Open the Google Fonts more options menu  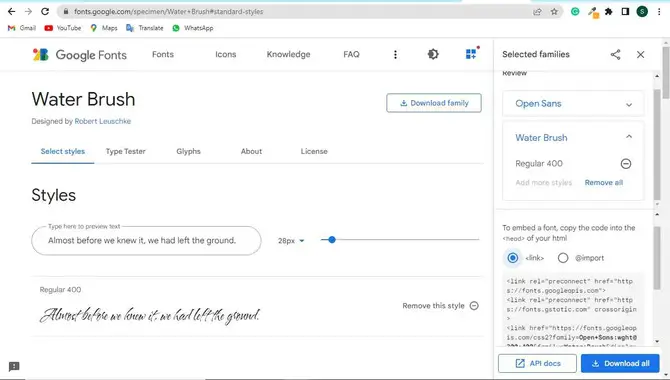tap(395, 54)
